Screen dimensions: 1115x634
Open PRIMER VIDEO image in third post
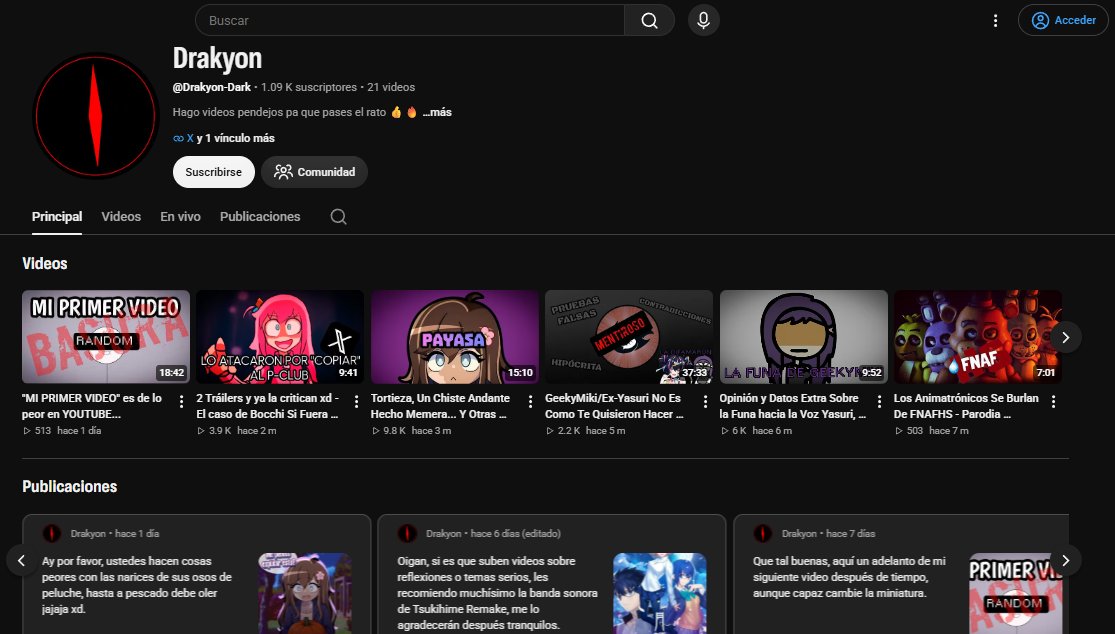(1016, 593)
